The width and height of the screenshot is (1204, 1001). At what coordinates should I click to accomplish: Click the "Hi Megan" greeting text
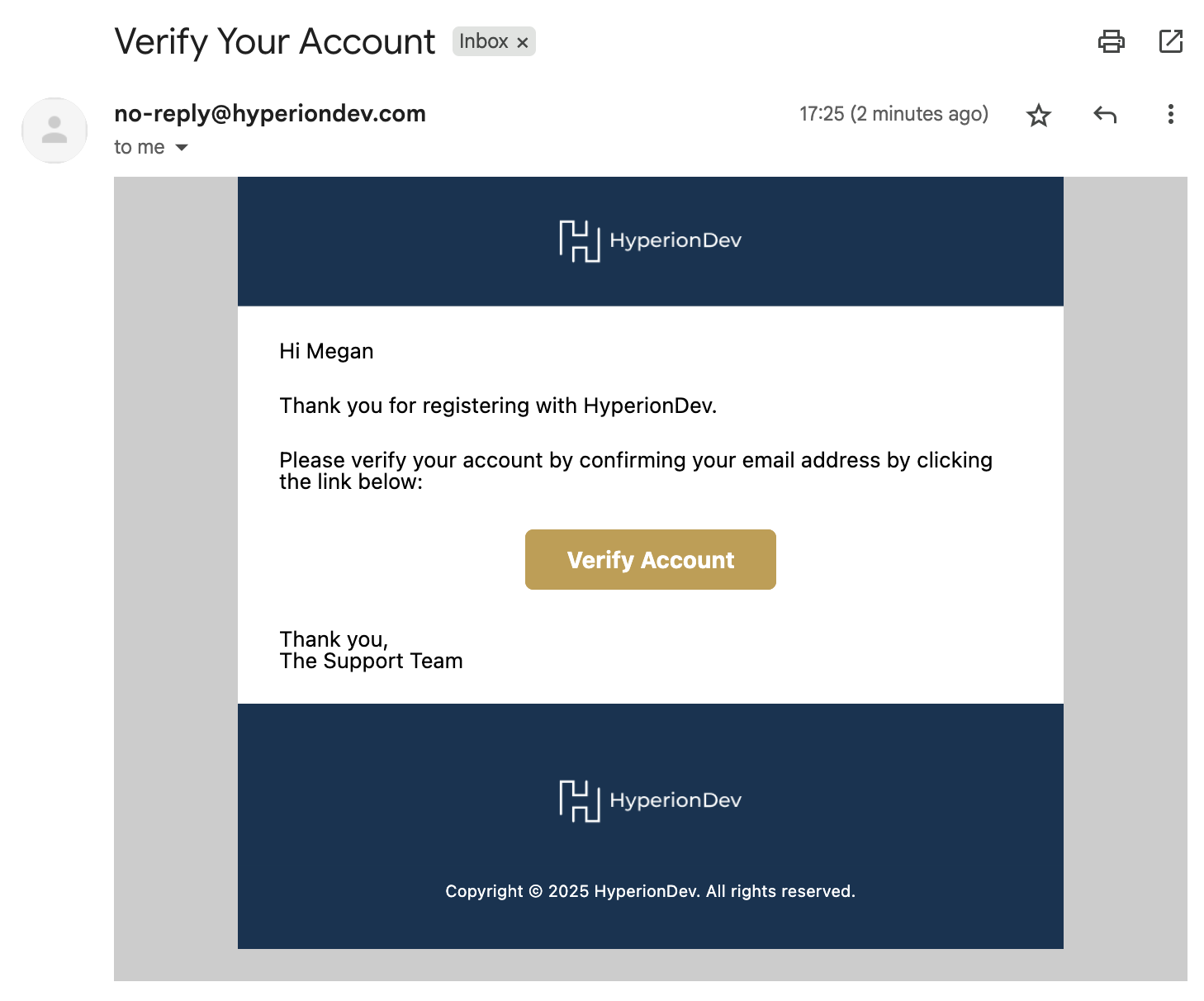coord(326,352)
